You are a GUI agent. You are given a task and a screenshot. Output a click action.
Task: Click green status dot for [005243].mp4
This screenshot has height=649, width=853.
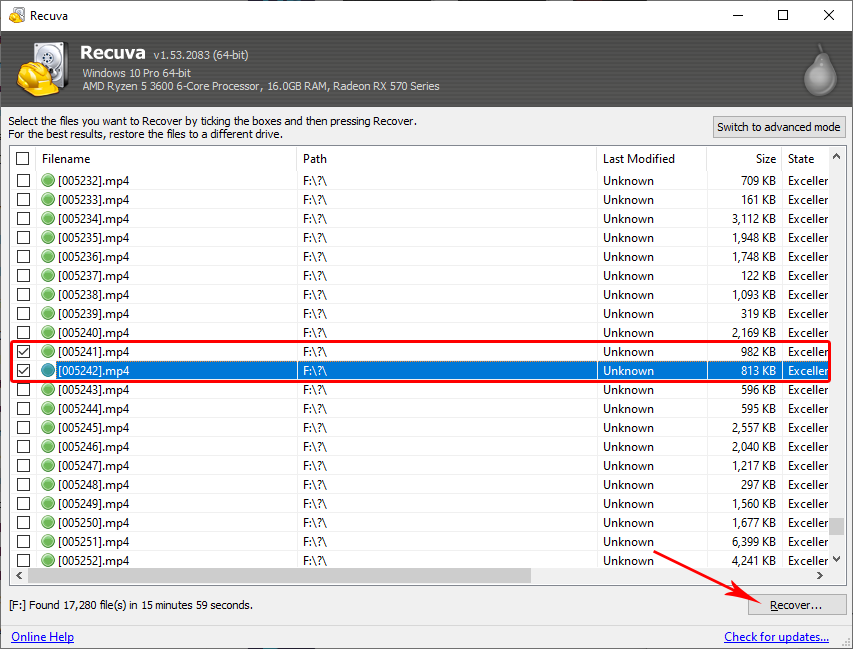48,390
